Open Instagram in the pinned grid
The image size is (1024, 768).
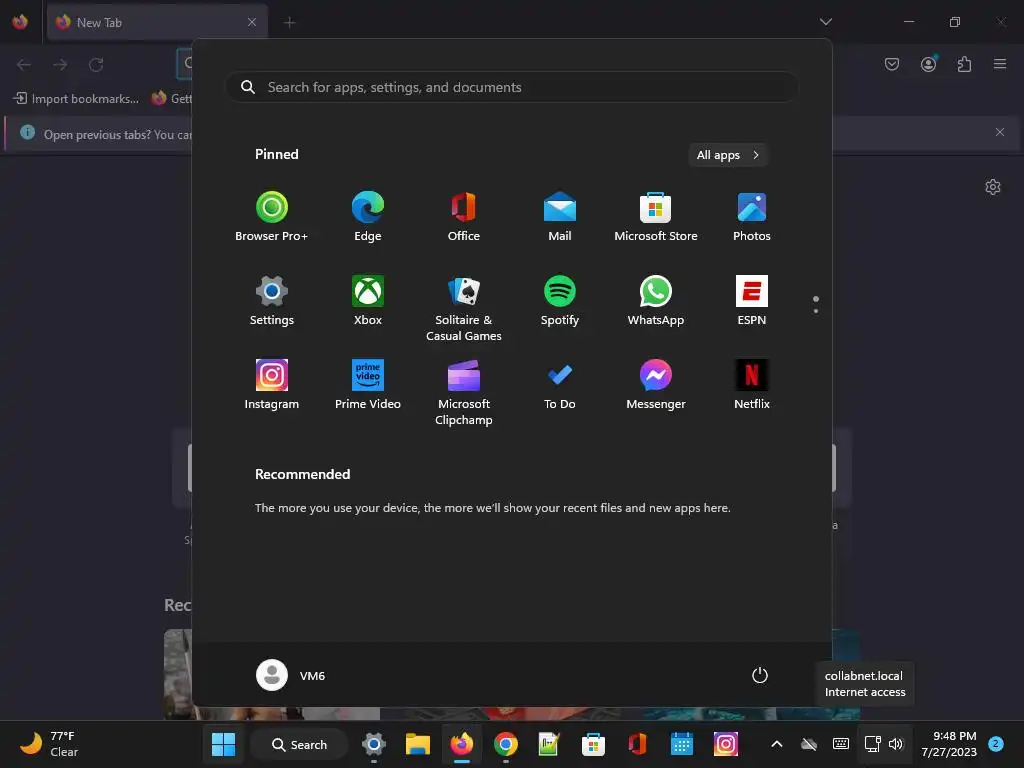tap(272, 385)
